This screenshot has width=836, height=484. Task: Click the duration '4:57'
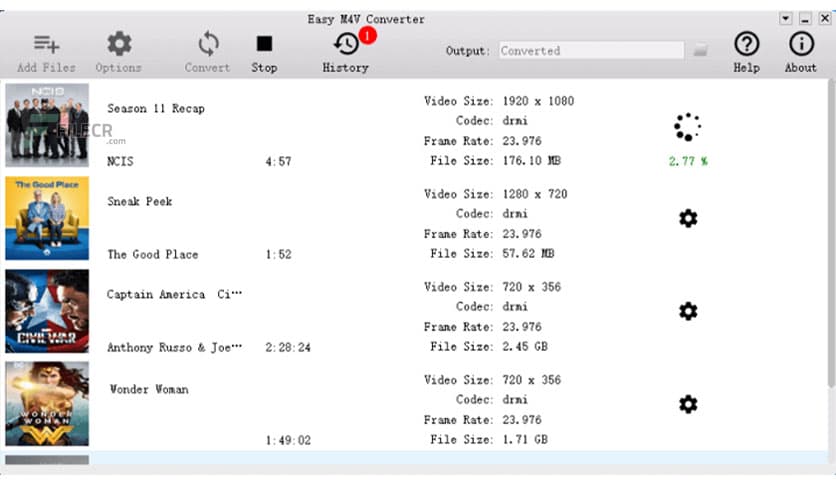[278, 161]
